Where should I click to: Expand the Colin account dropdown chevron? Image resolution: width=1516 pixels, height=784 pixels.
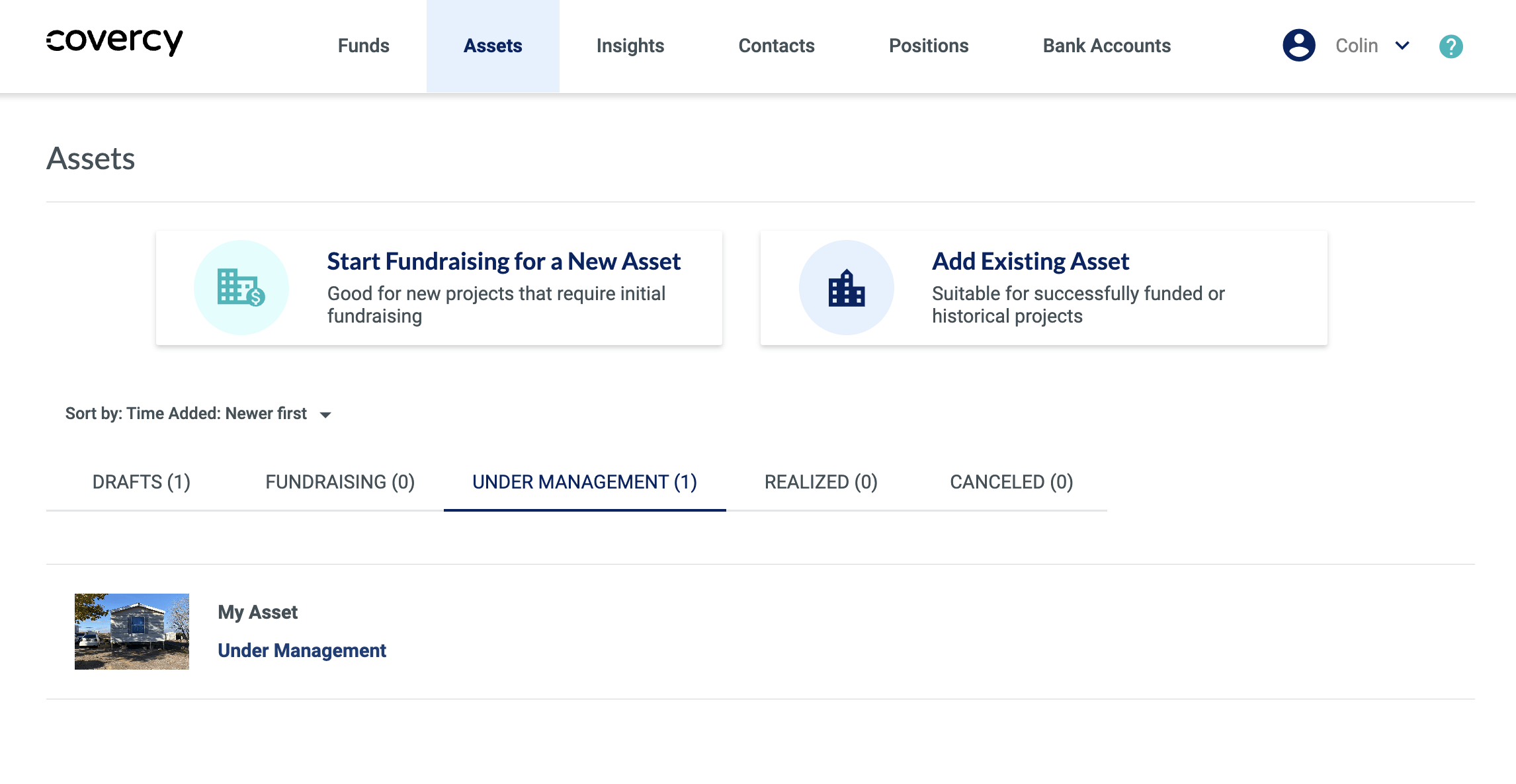coord(1402,46)
